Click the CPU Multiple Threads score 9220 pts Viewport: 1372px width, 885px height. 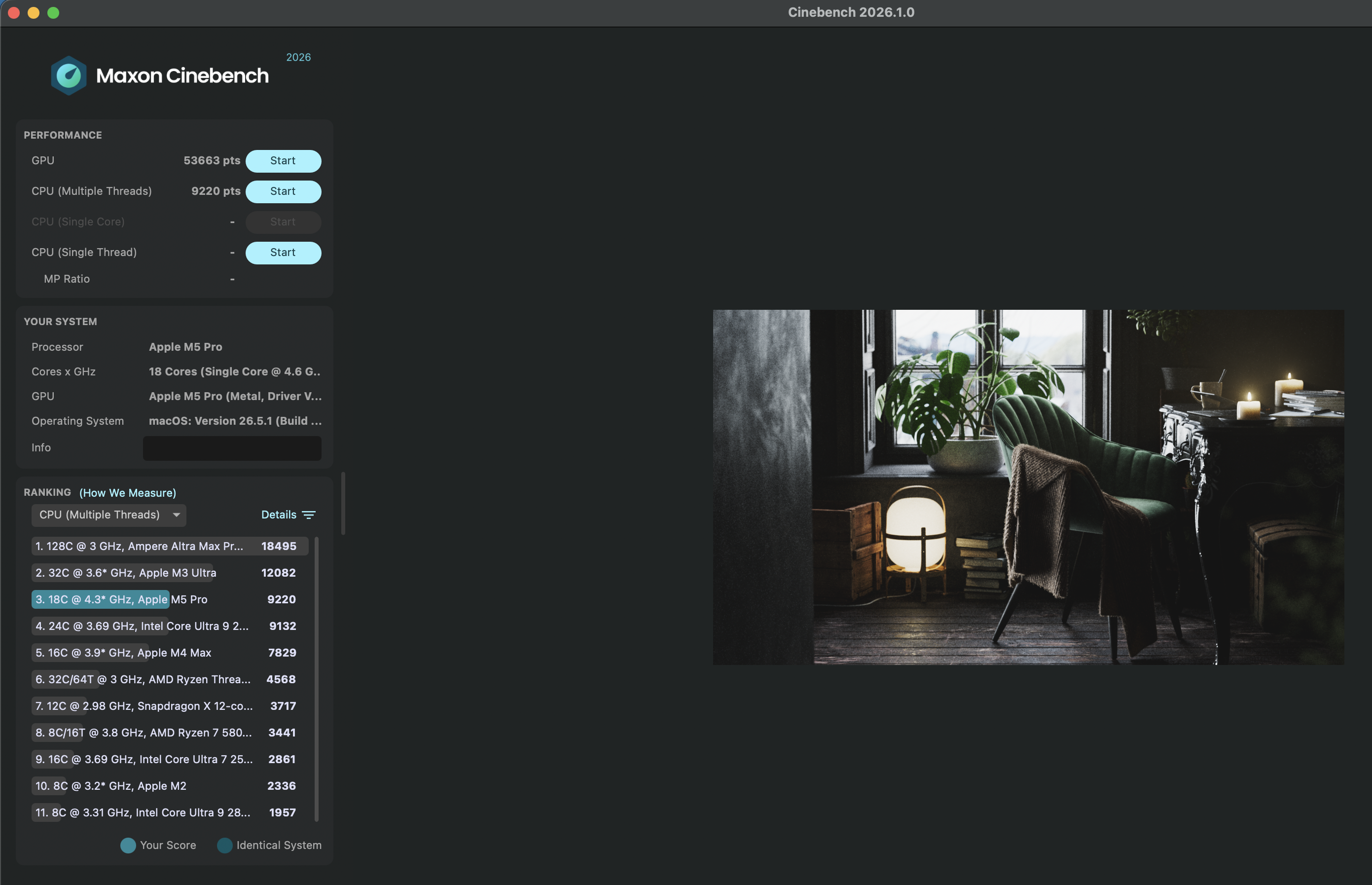(216, 191)
